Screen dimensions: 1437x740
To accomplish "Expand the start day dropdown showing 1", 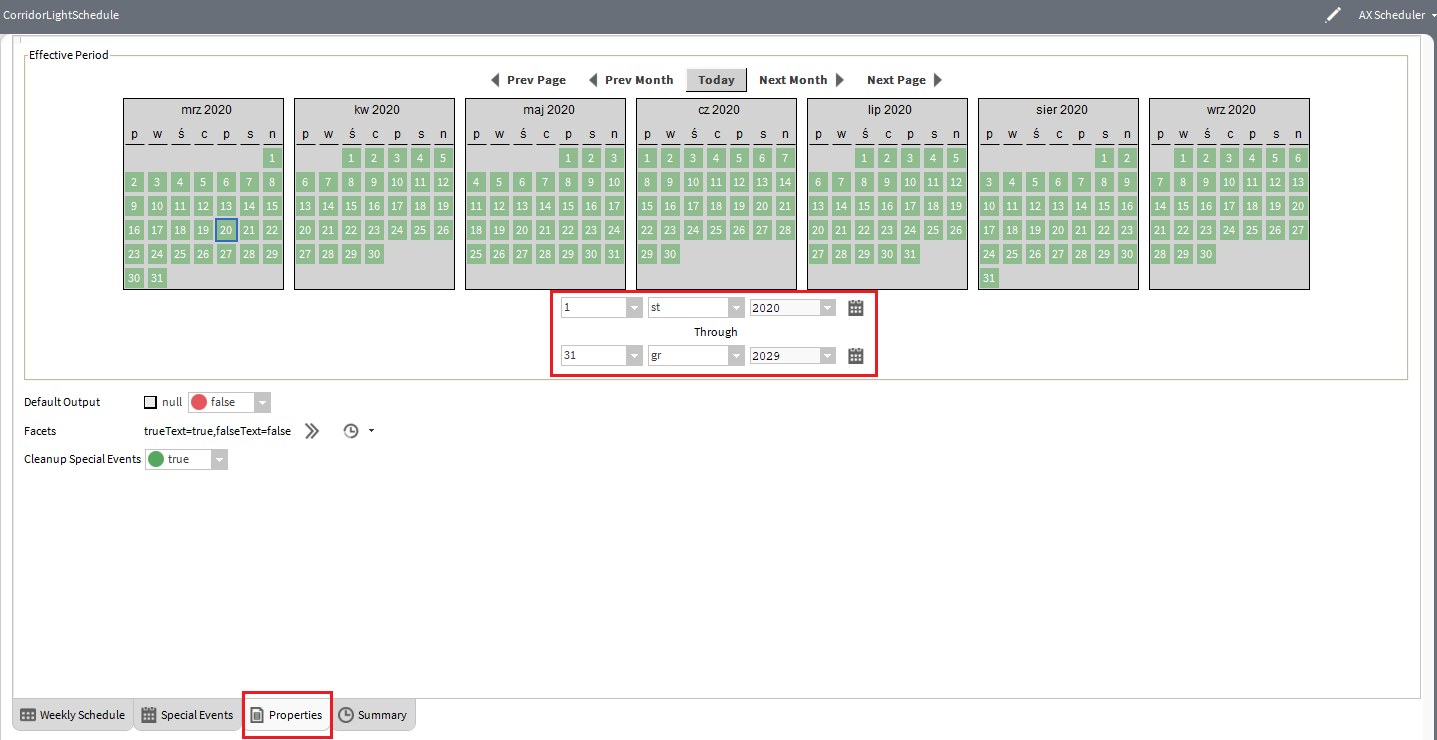I will coord(633,308).
